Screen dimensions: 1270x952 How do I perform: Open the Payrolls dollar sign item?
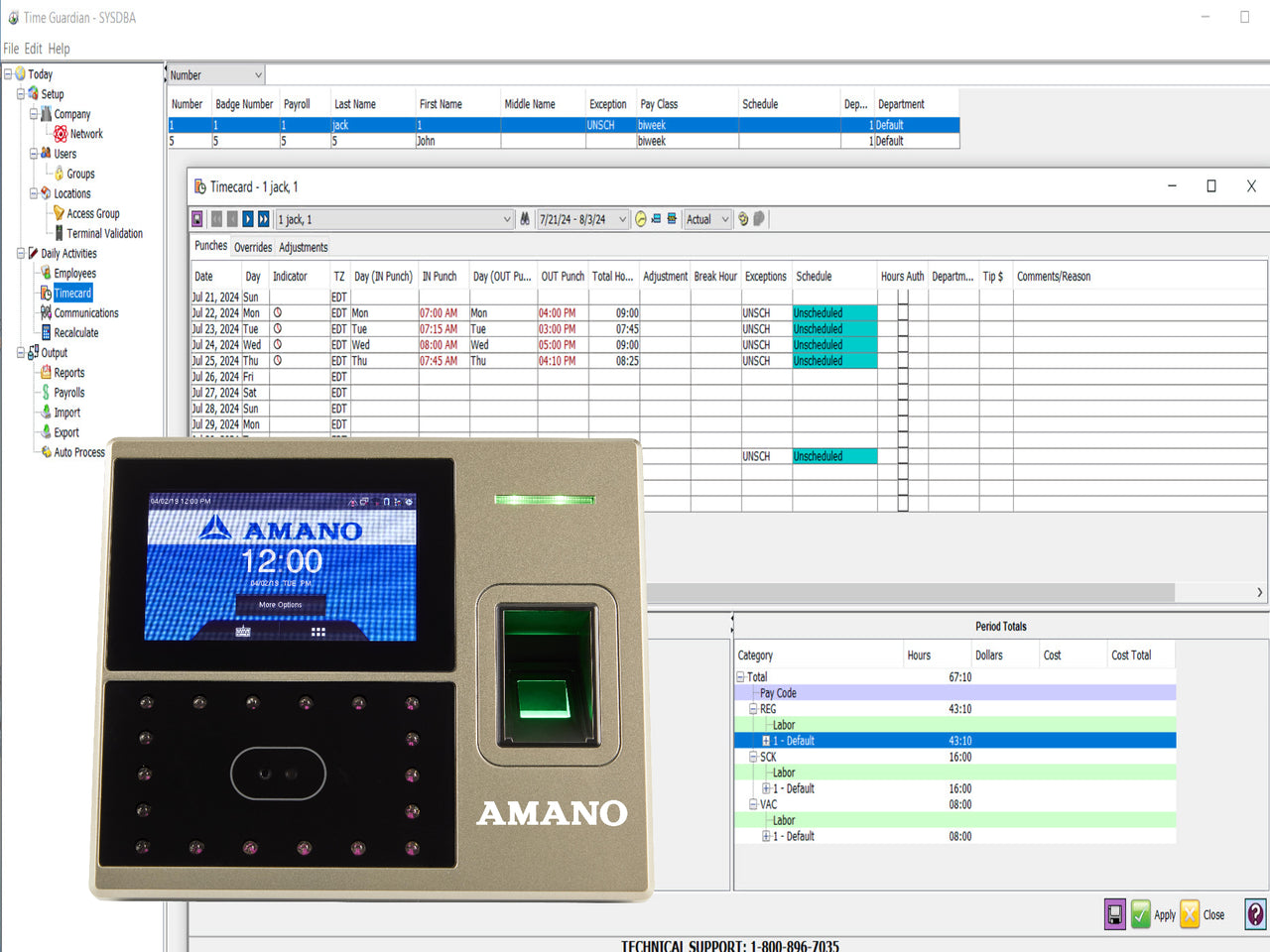[x=68, y=393]
